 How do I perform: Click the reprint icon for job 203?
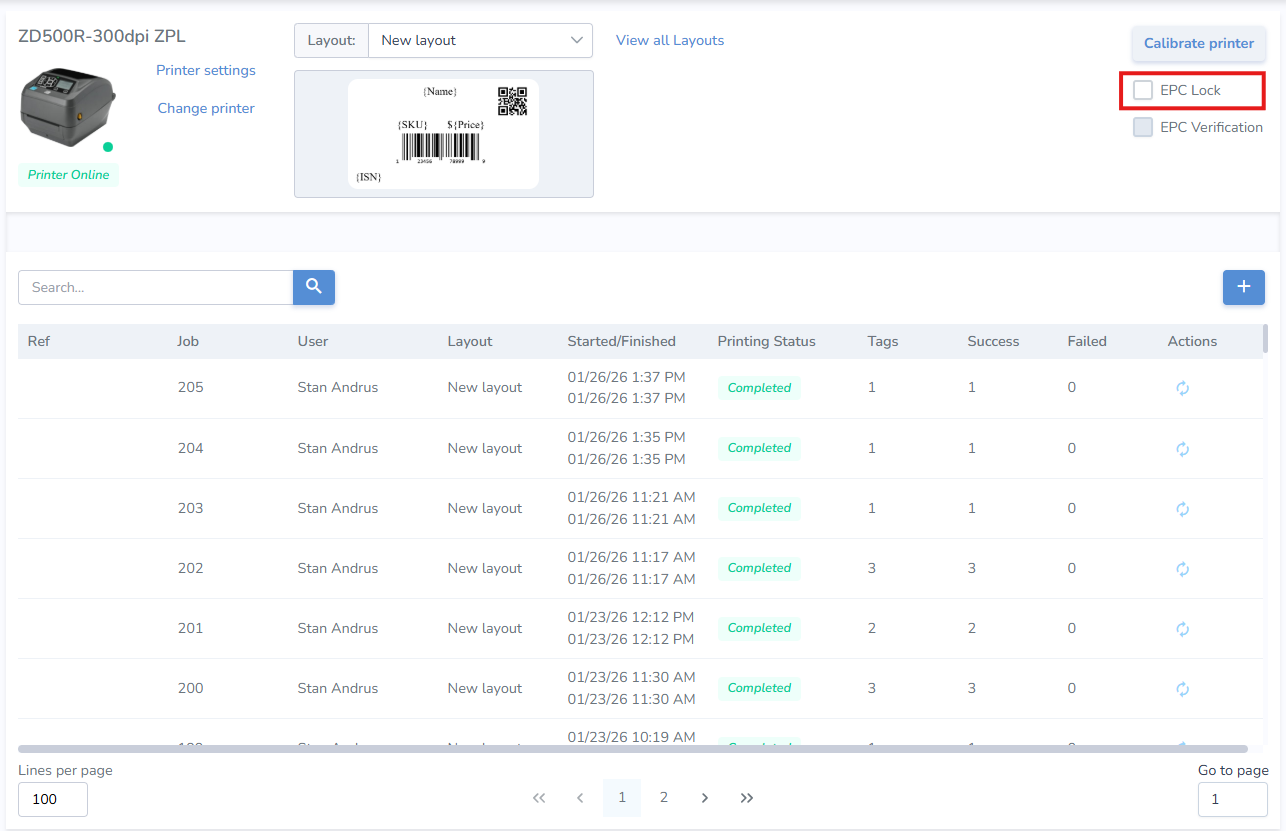coord(1182,508)
